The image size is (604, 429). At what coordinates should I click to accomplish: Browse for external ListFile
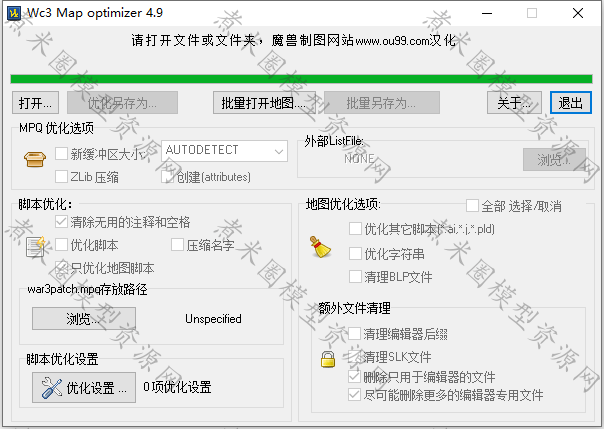point(554,159)
